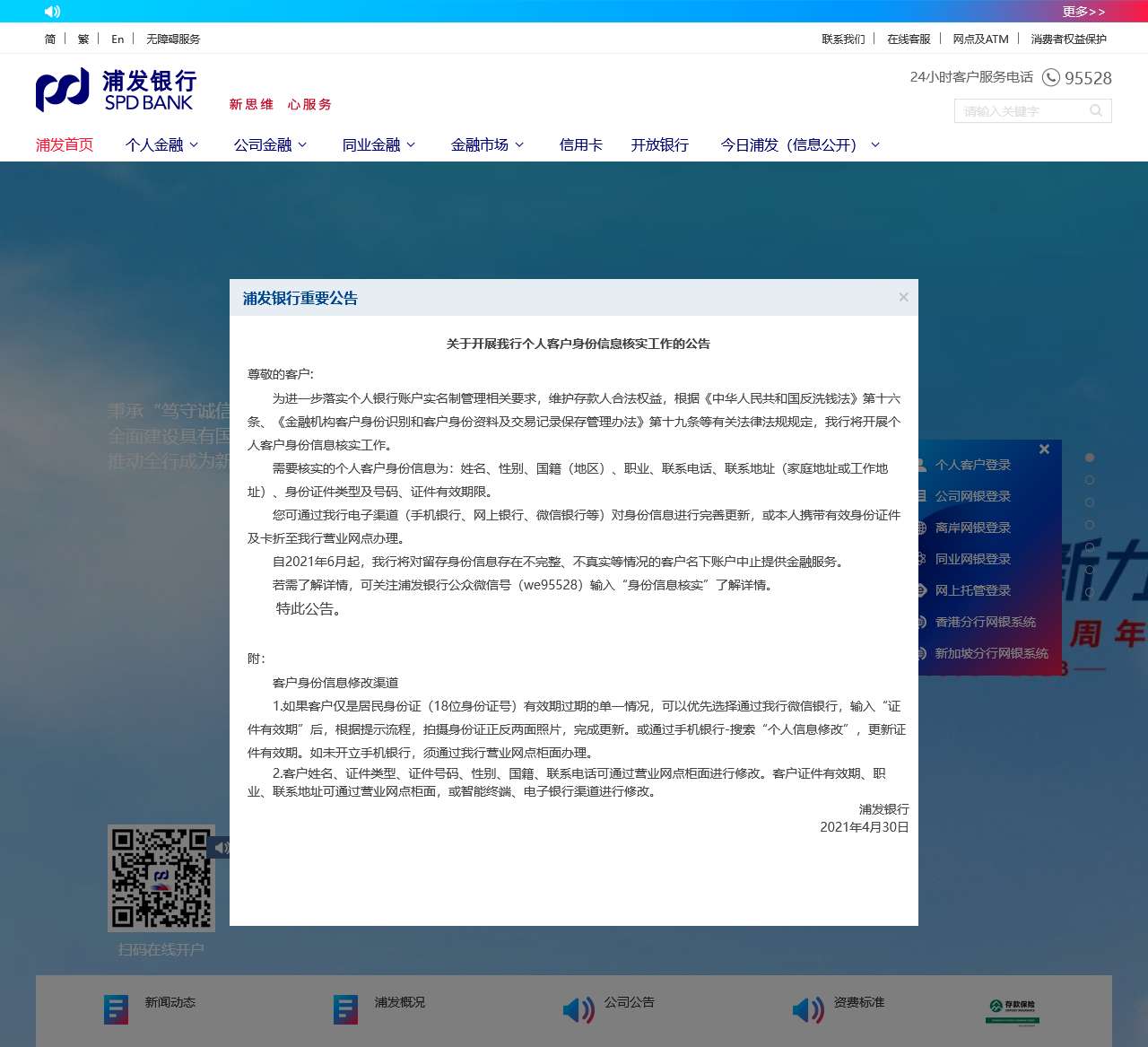Switch language to English (En)
This screenshot has width=1148, height=1047.
(117, 39)
